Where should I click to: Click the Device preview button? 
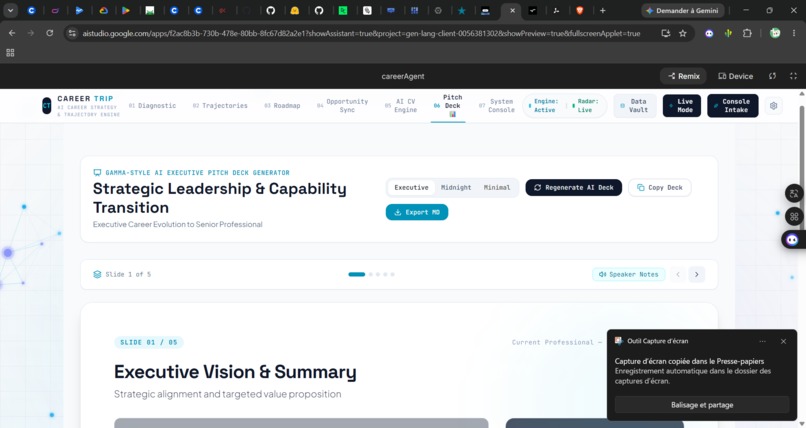(x=736, y=76)
